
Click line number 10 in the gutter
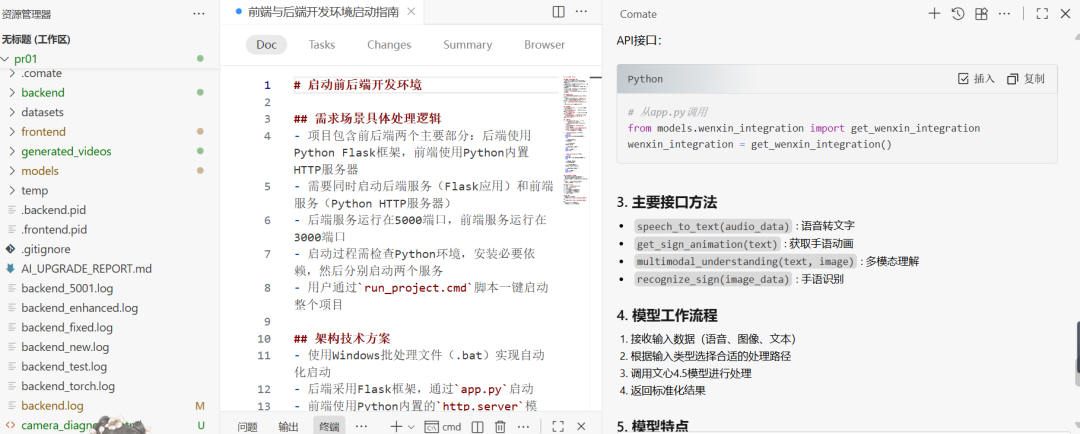(x=264, y=339)
